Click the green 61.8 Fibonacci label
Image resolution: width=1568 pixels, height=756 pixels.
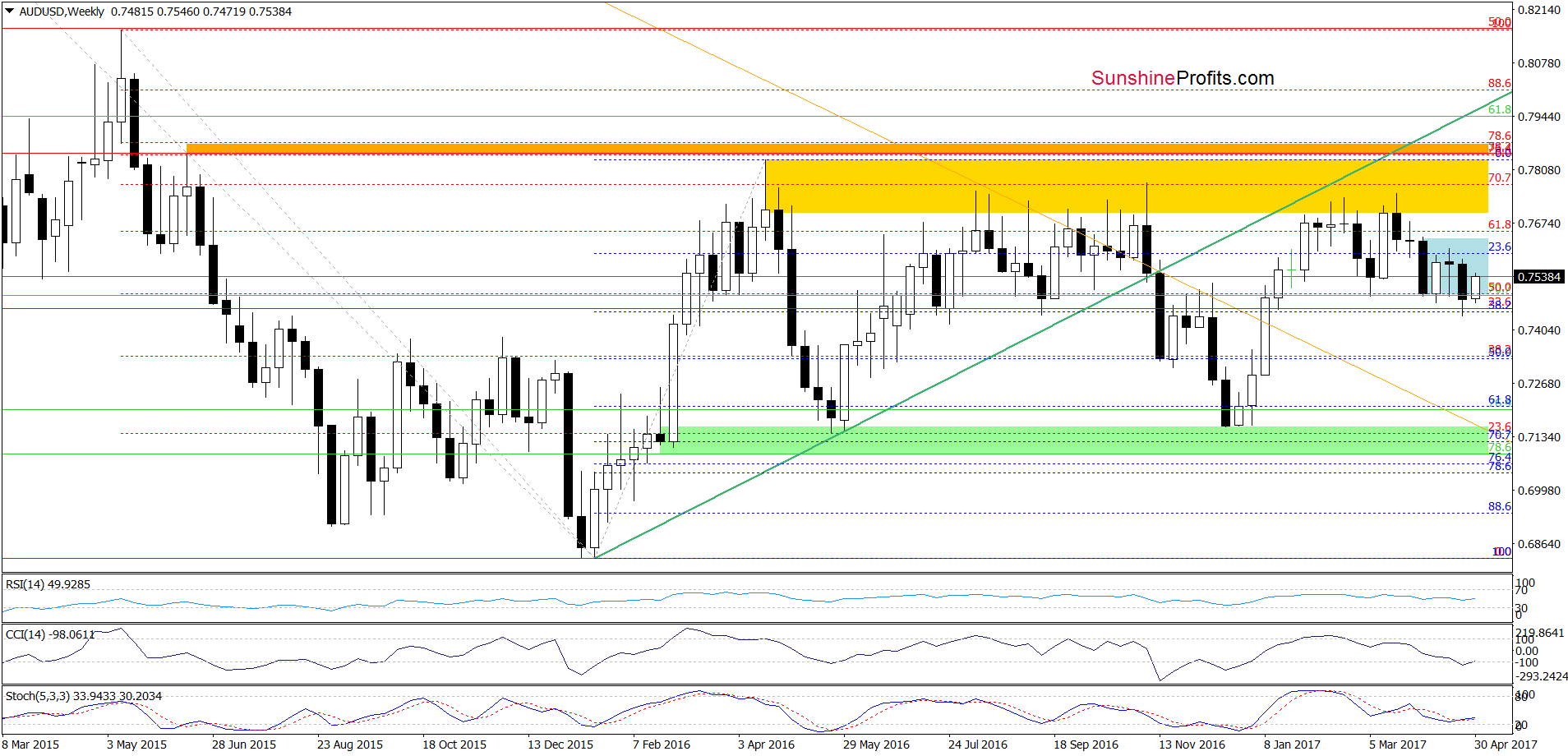tap(1500, 109)
